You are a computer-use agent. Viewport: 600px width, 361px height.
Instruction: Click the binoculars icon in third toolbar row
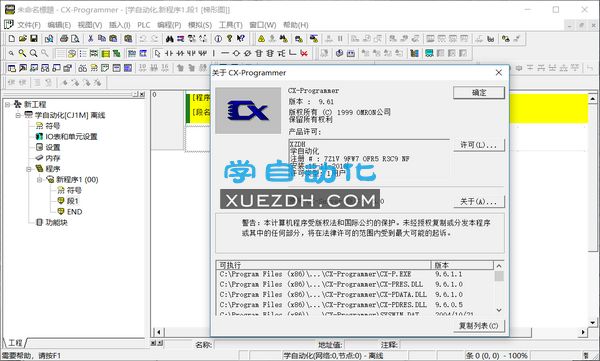pos(82,68)
